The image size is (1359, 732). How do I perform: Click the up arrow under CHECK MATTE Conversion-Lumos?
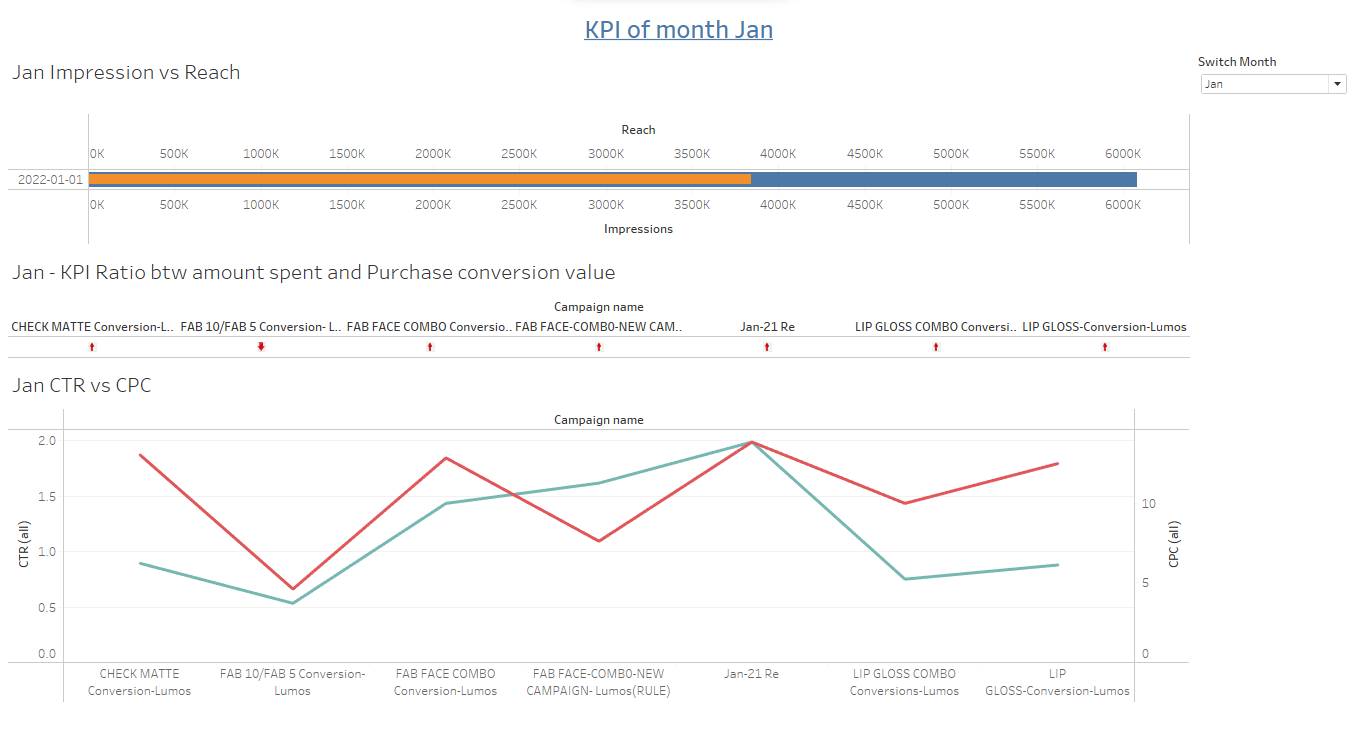(x=91, y=346)
